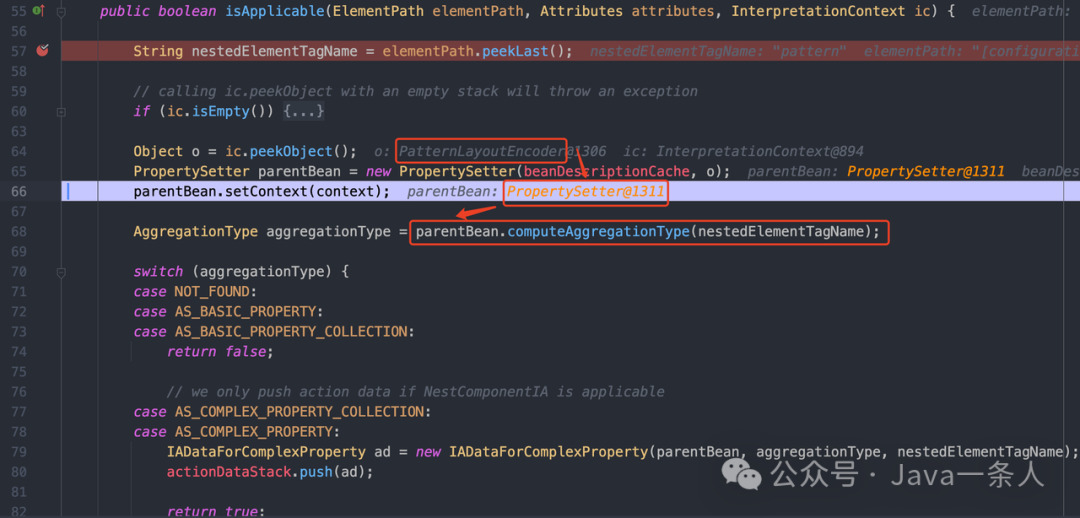Screen dimensions: 1080x518
Task: Click the implements-method gutter icon on line 55
Action: click(37, 10)
